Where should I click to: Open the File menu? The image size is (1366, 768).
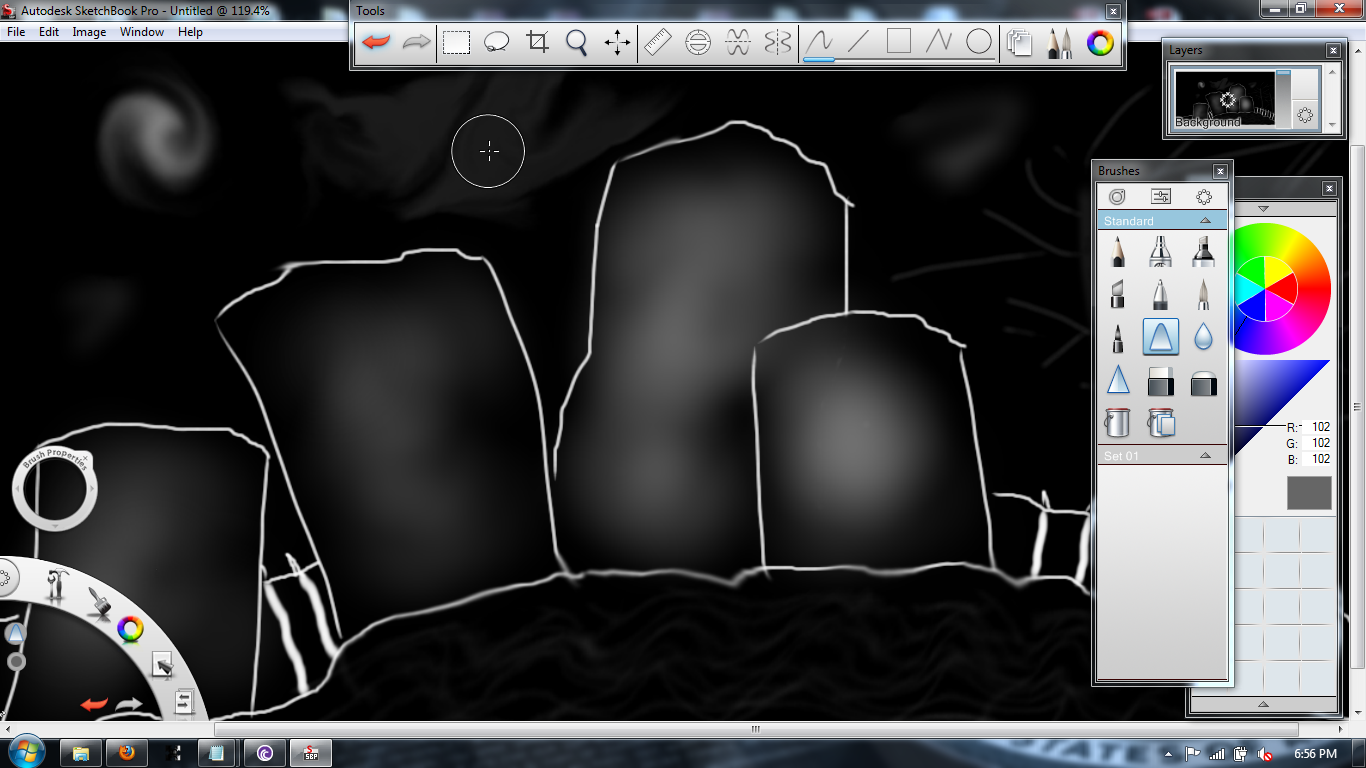16,32
